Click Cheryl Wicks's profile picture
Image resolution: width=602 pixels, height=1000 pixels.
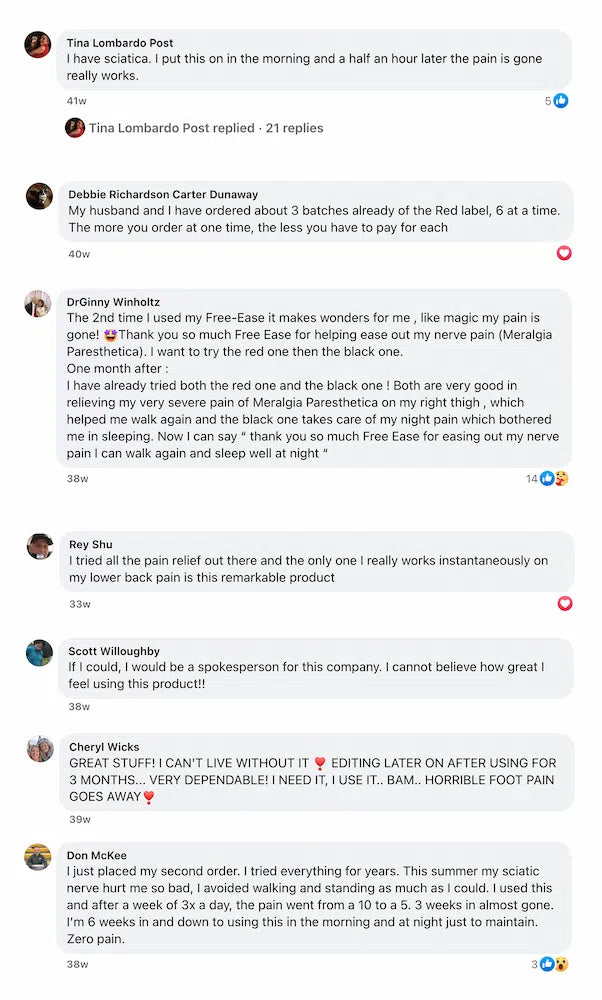39,749
